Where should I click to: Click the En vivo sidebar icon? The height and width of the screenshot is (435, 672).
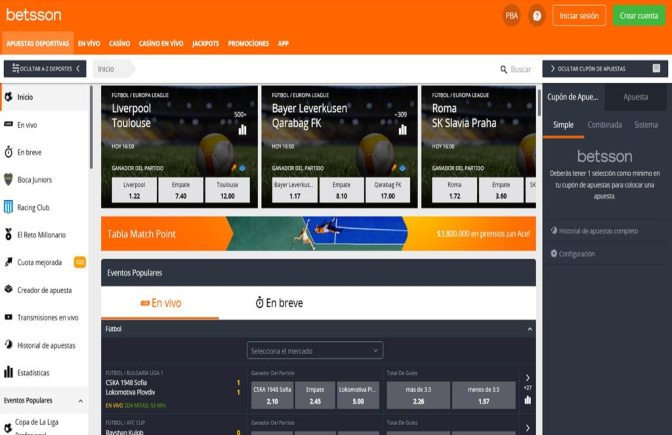point(9,124)
